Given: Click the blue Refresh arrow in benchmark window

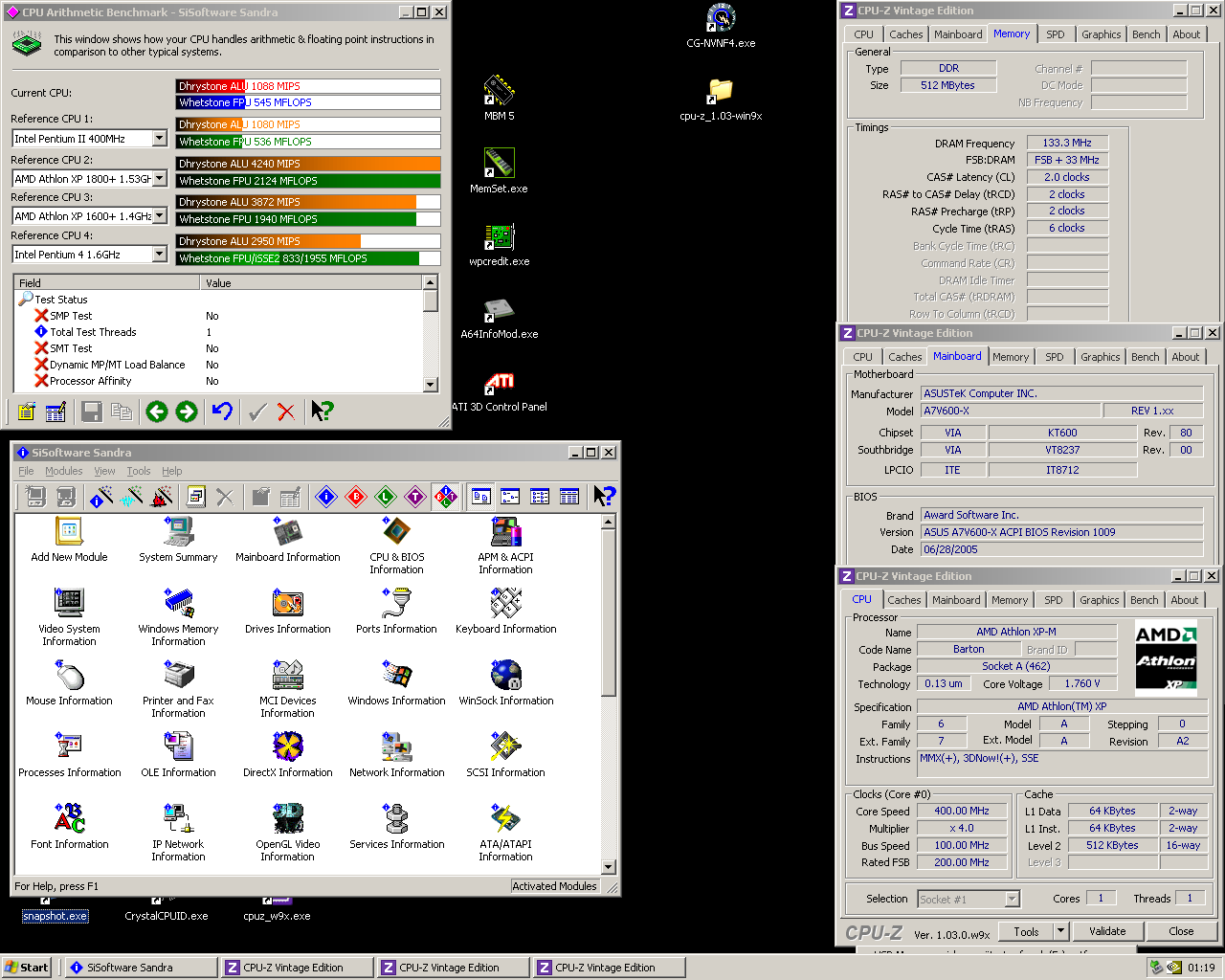Looking at the screenshot, I should [x=222, y=412].
